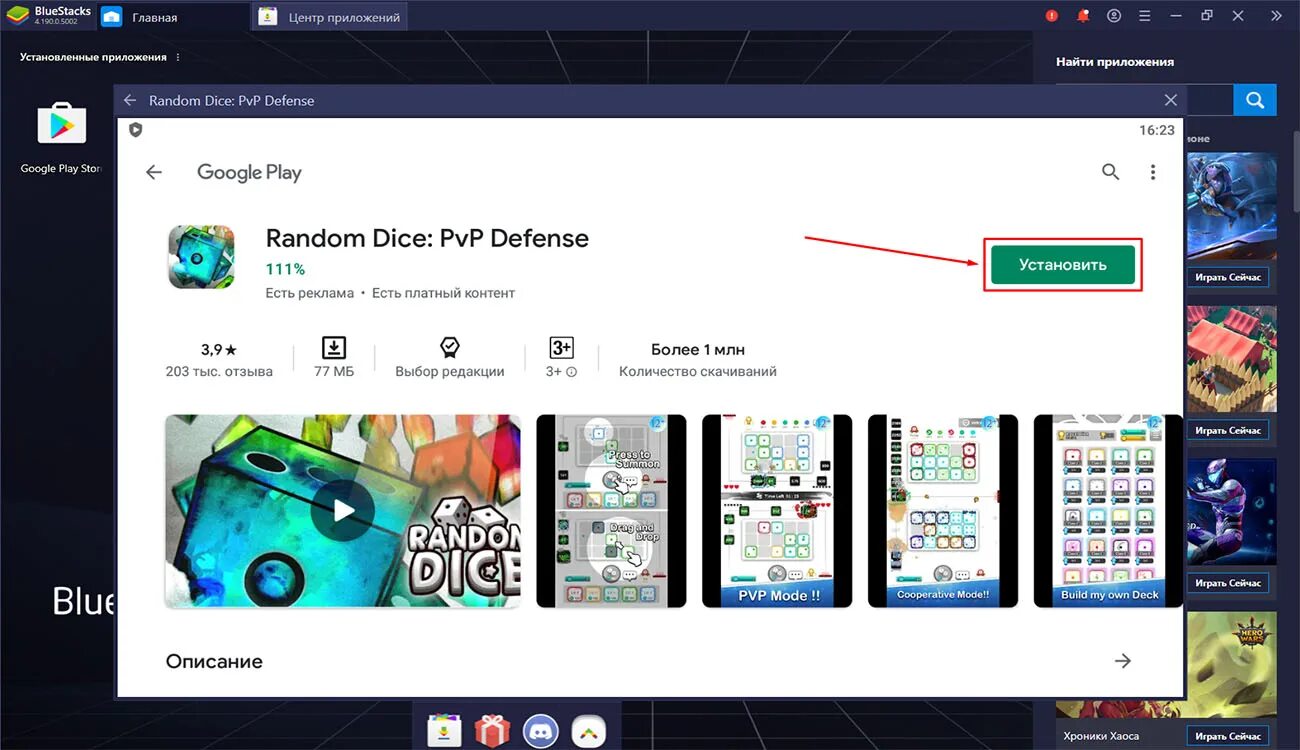This screenshot has height=750, width=1300.
Task: Open the 'PVP Mode !!' screenshot
Action: click(x=777, y=511)
